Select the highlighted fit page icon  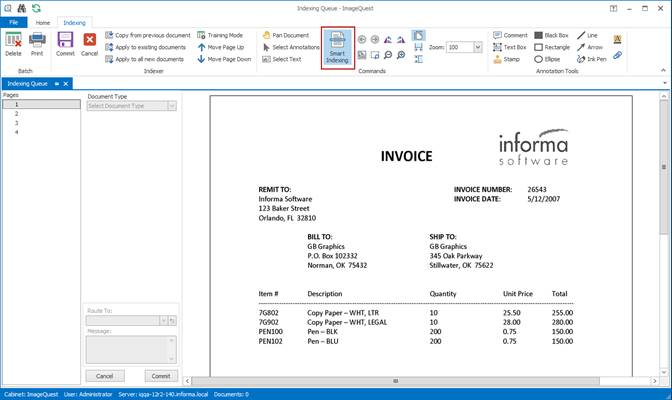(x=419, y=35)
